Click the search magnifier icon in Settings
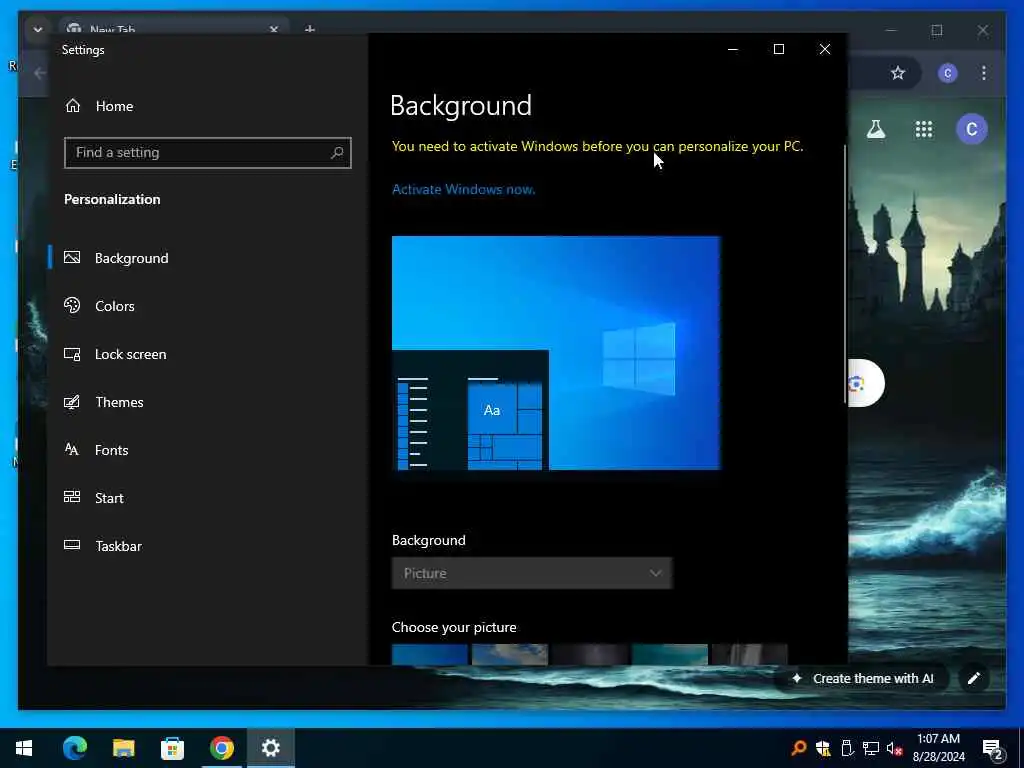Screen dimensions: 1024x768 coord(337,153)
